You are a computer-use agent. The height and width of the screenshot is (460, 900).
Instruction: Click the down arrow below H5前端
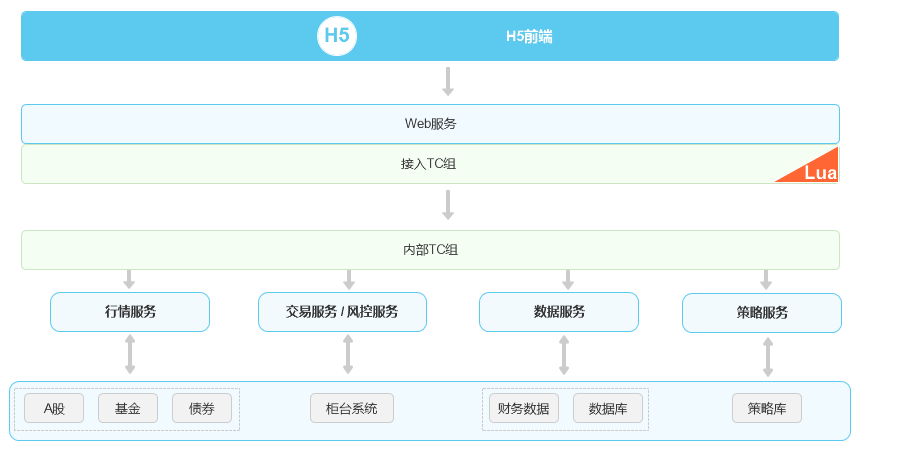[448, 82]
